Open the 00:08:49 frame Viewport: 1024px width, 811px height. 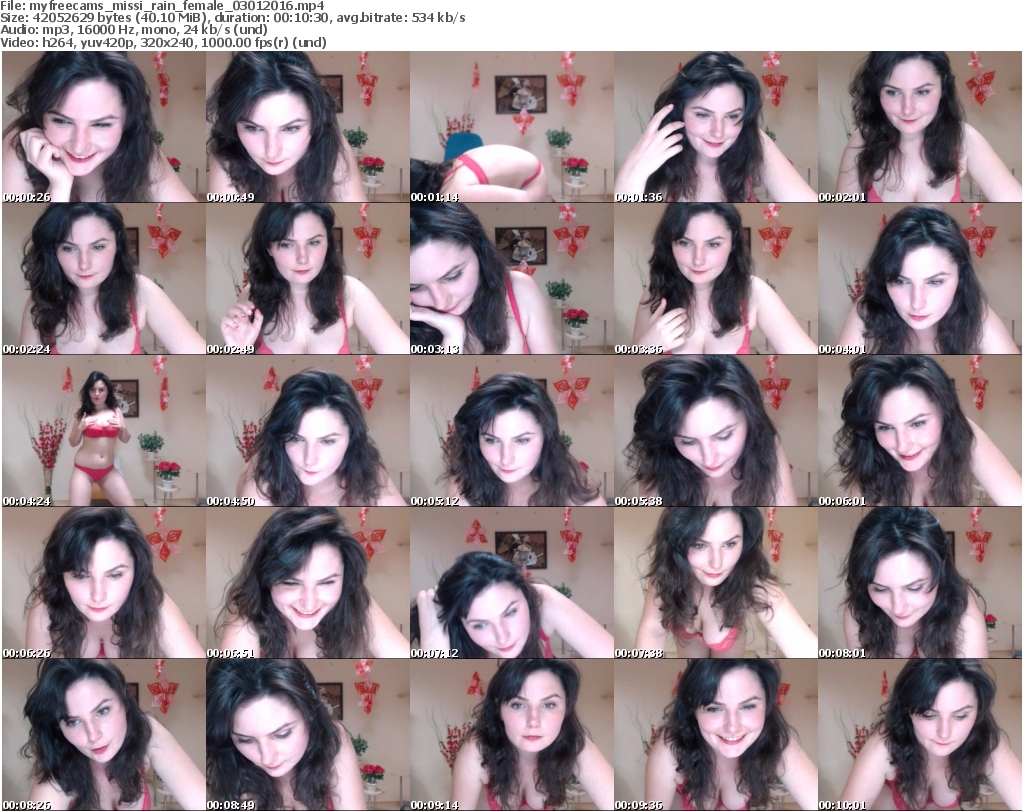[x=308, y=735]
